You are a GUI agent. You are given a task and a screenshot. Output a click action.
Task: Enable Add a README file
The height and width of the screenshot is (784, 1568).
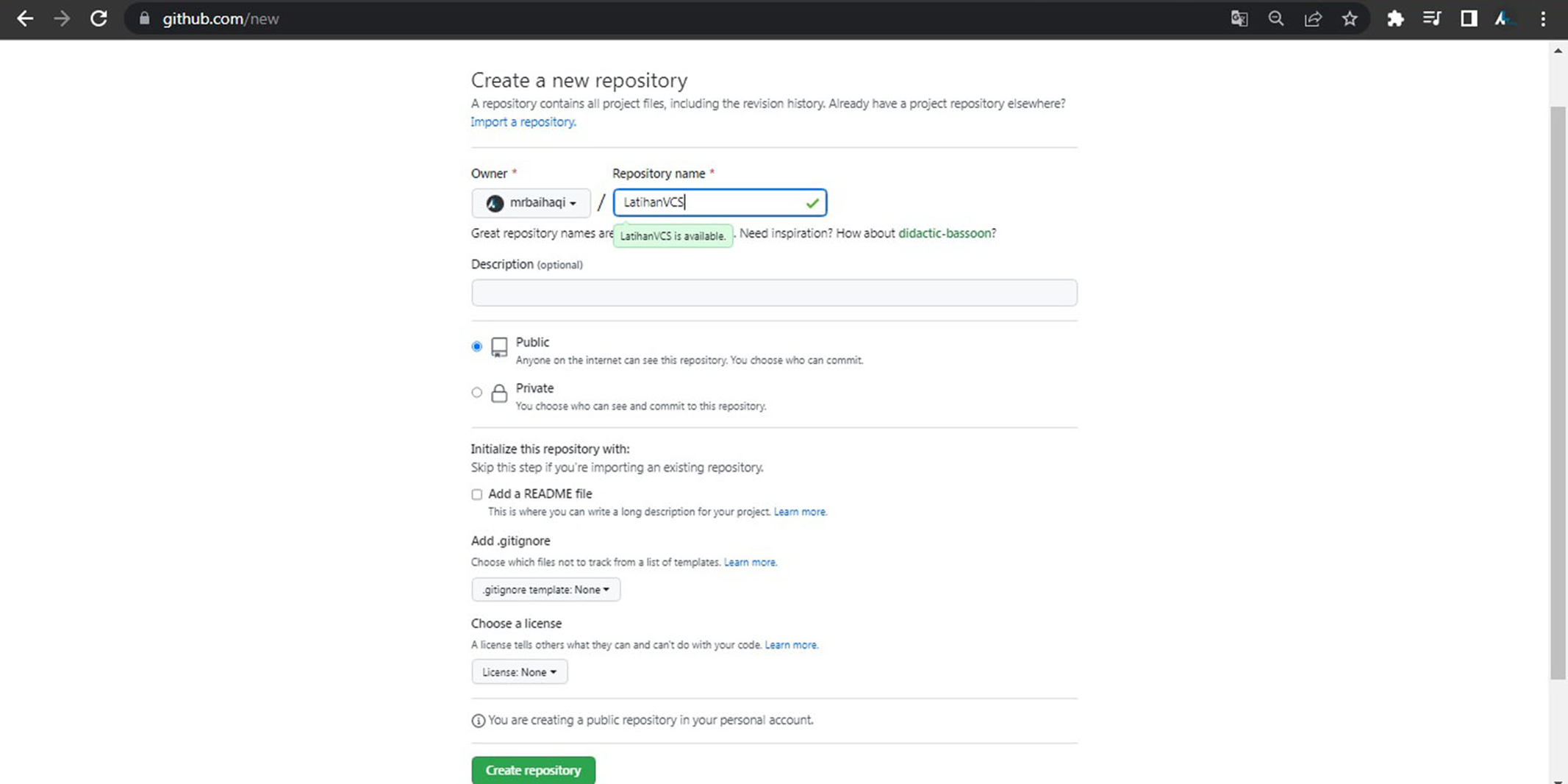pyautogui.click(x=476, y=493)
